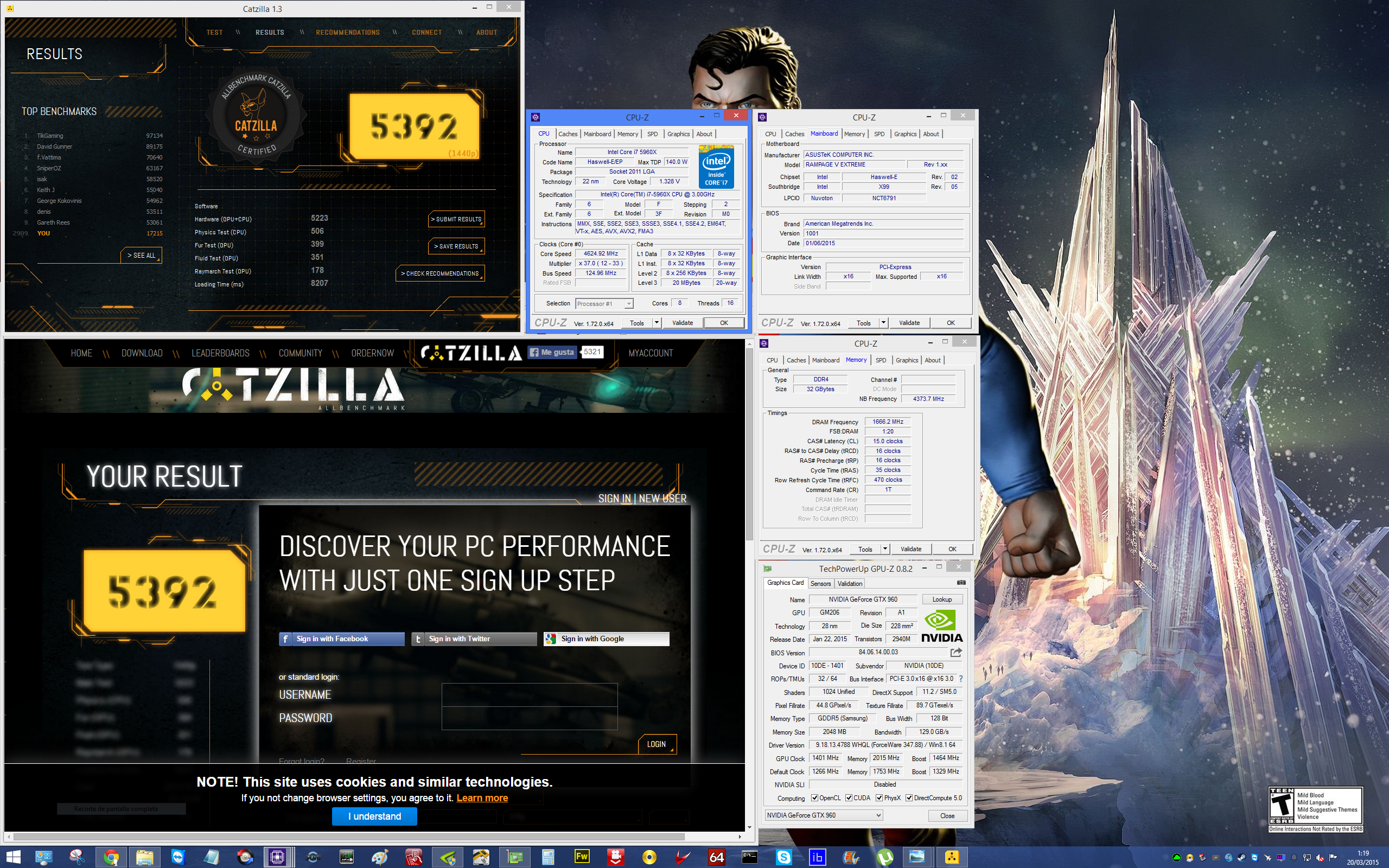The width and height of the screenshot is (1389, 868).
Task: Launch TeamViewer from the taskbar
Action: (x=178, y=857)
